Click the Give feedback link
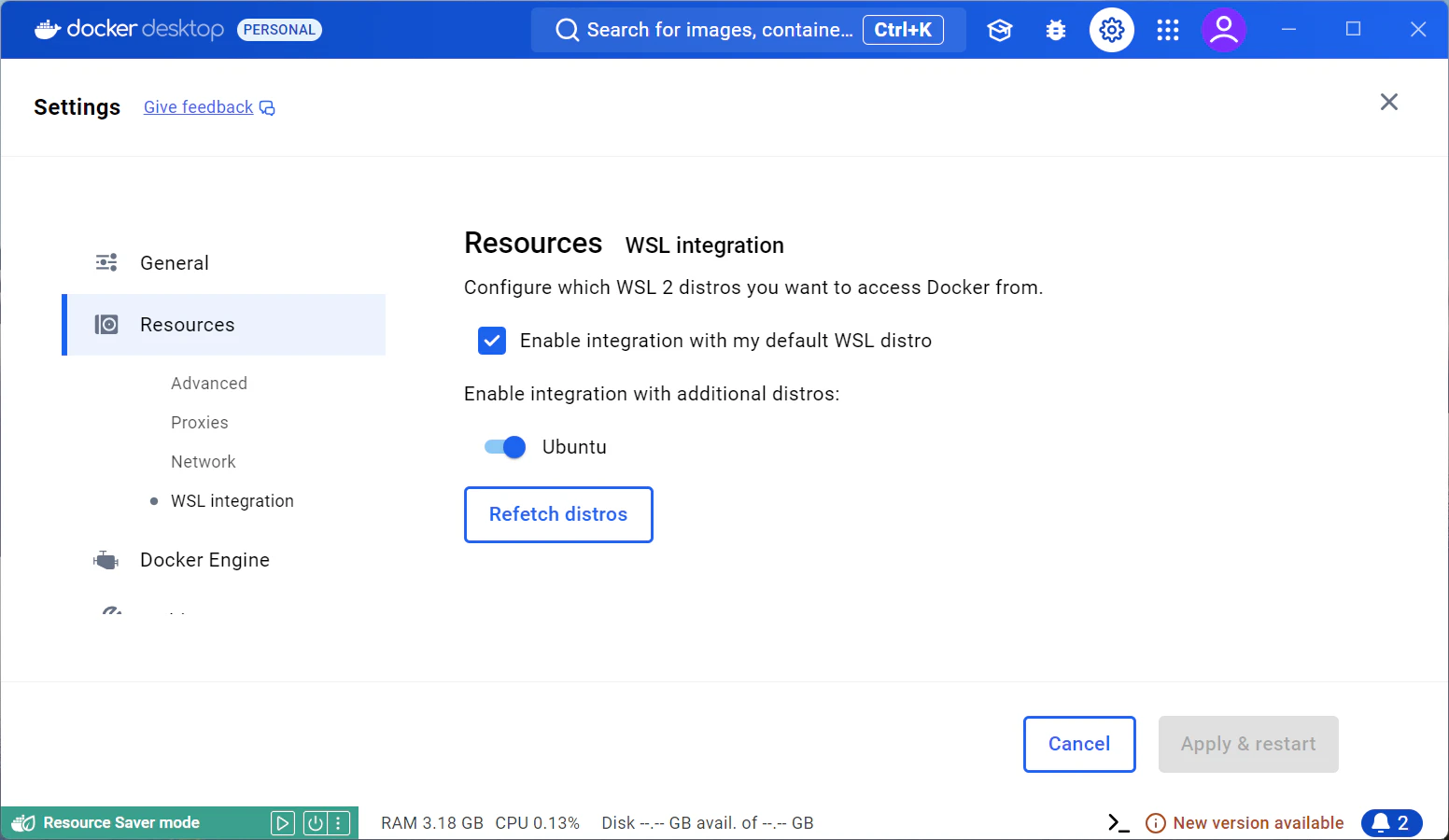 (199, 107)
